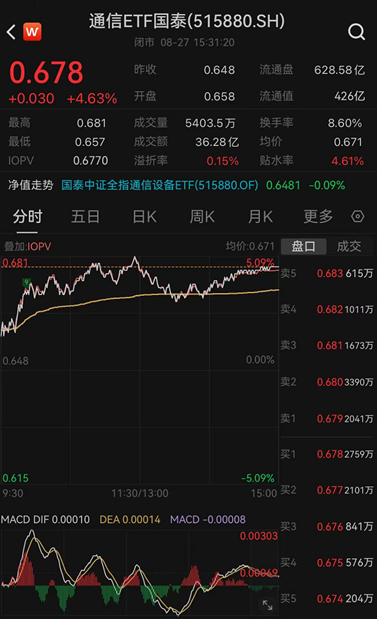The image size is (377, 619).
Task: Open search with the magnifier icon
Action: 356,32
